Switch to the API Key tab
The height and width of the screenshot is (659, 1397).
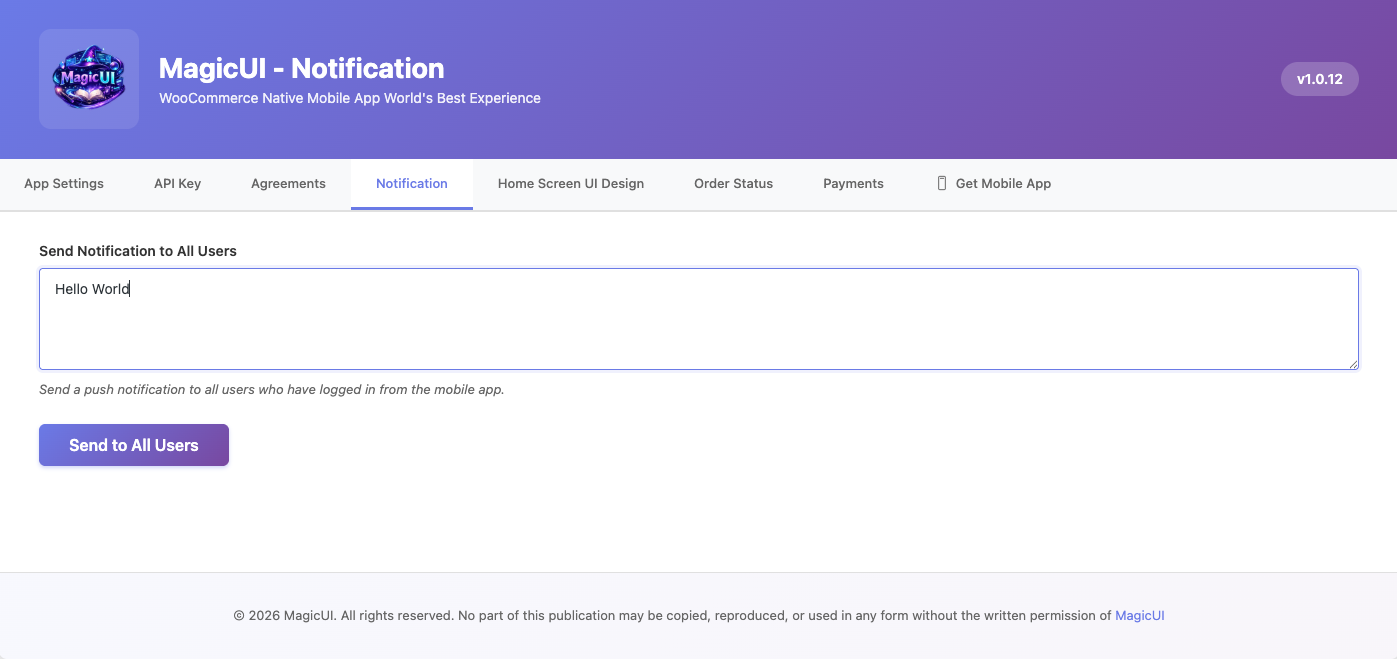(177, 184)
